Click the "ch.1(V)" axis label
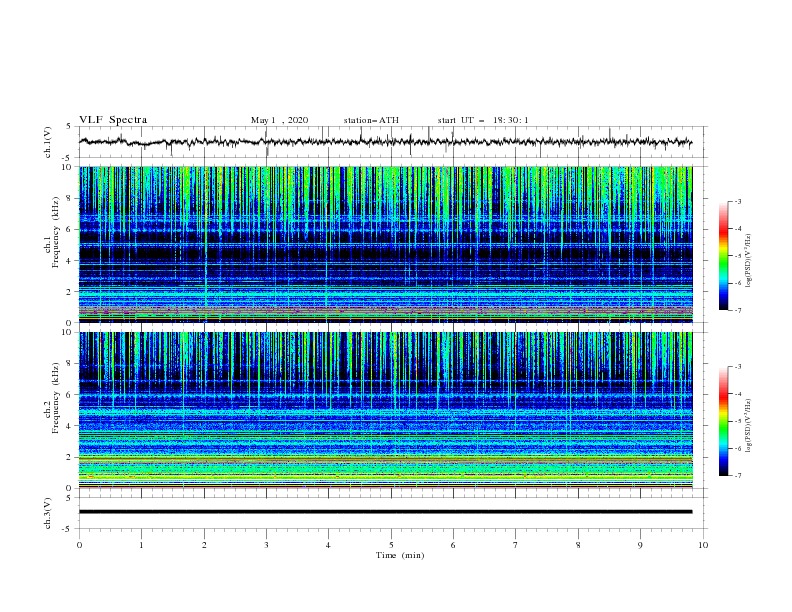The width and height of the screenshot is (792, 612). tap(48, 142)
